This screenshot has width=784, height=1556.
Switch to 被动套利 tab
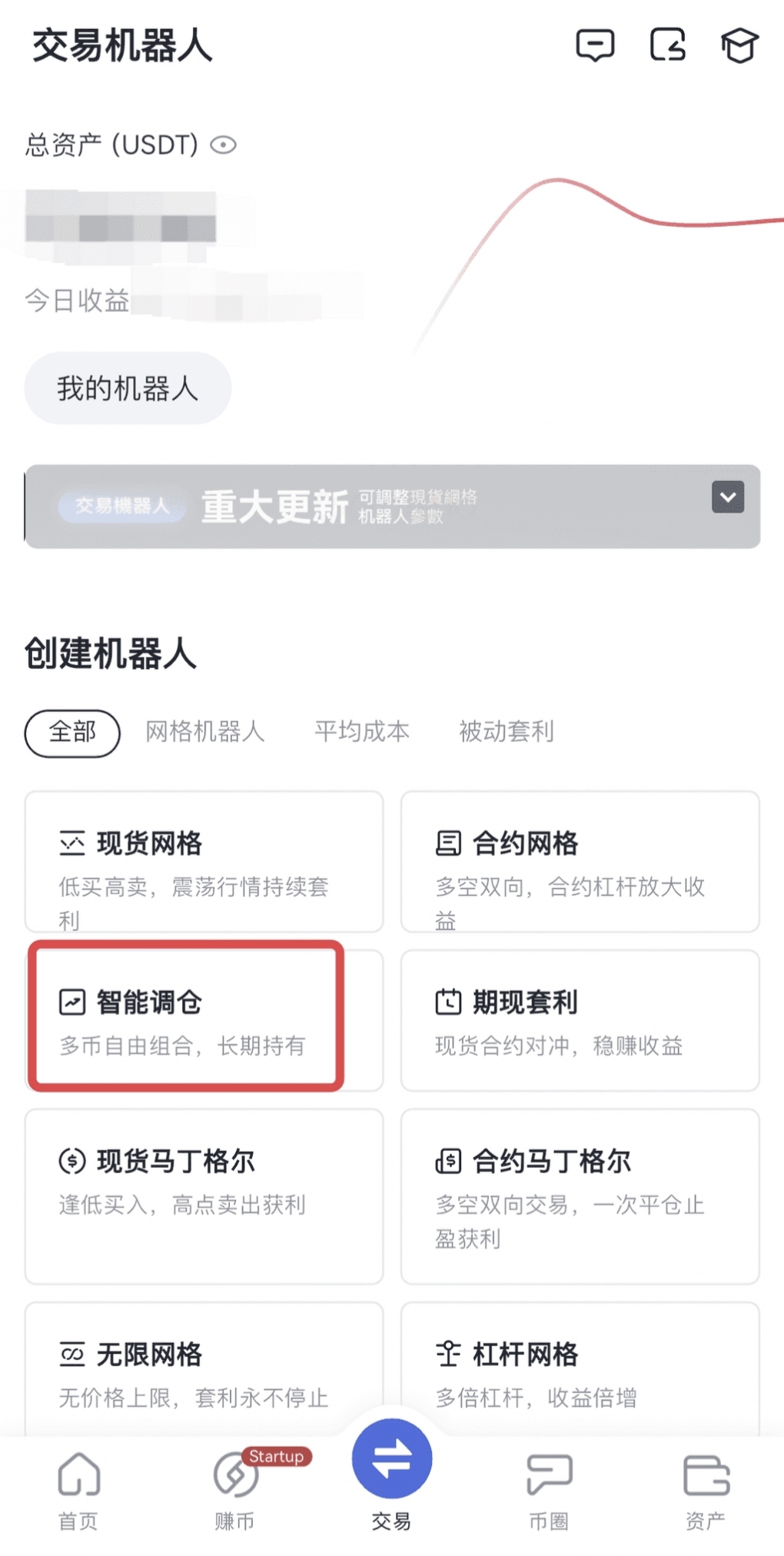(x=506, y=732)
